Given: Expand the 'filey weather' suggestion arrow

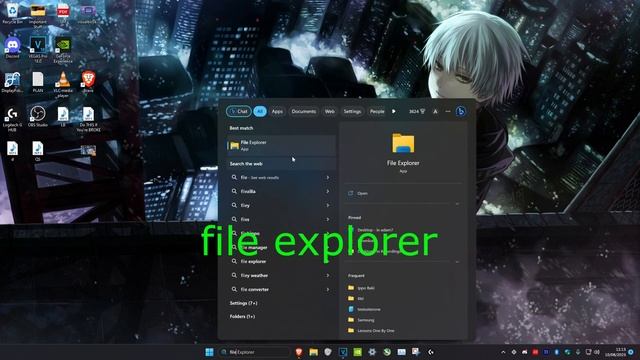Looking at the screenshot, I should tap(328, 276).
